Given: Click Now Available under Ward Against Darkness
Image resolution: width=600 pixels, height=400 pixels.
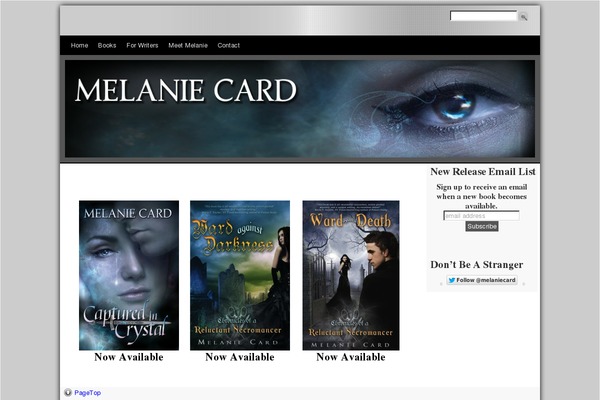Looking at the screenshot, I should click(x=240, y=357).
